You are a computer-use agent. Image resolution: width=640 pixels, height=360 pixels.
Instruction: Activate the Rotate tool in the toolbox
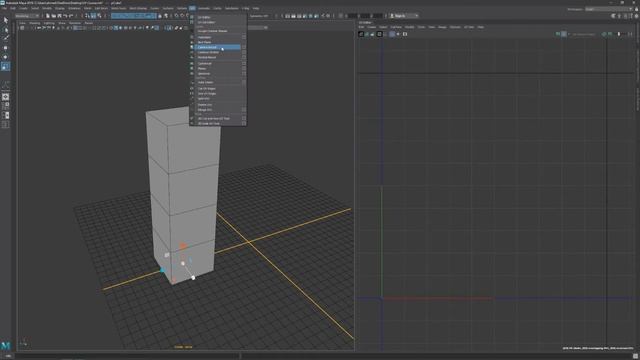pyautogui.click(x=6, y=57)
